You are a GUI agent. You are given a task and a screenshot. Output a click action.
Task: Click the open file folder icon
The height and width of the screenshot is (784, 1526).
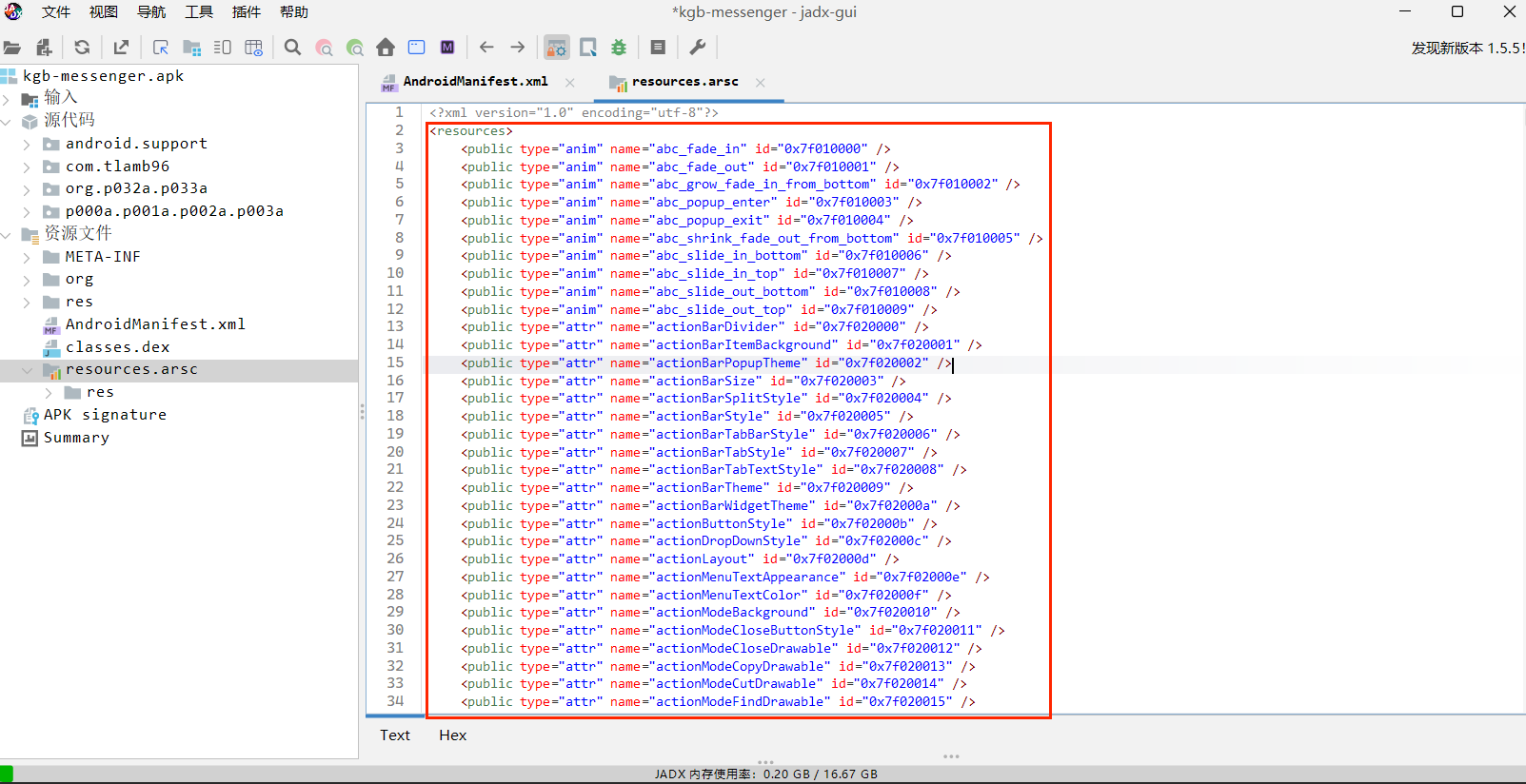point(12,48)
